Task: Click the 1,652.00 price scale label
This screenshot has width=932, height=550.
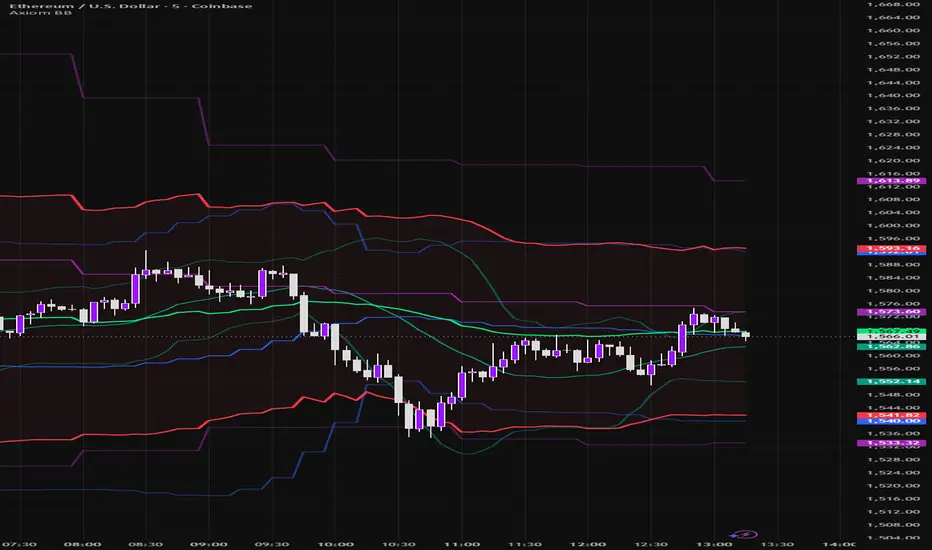Action: pos(893,56)
